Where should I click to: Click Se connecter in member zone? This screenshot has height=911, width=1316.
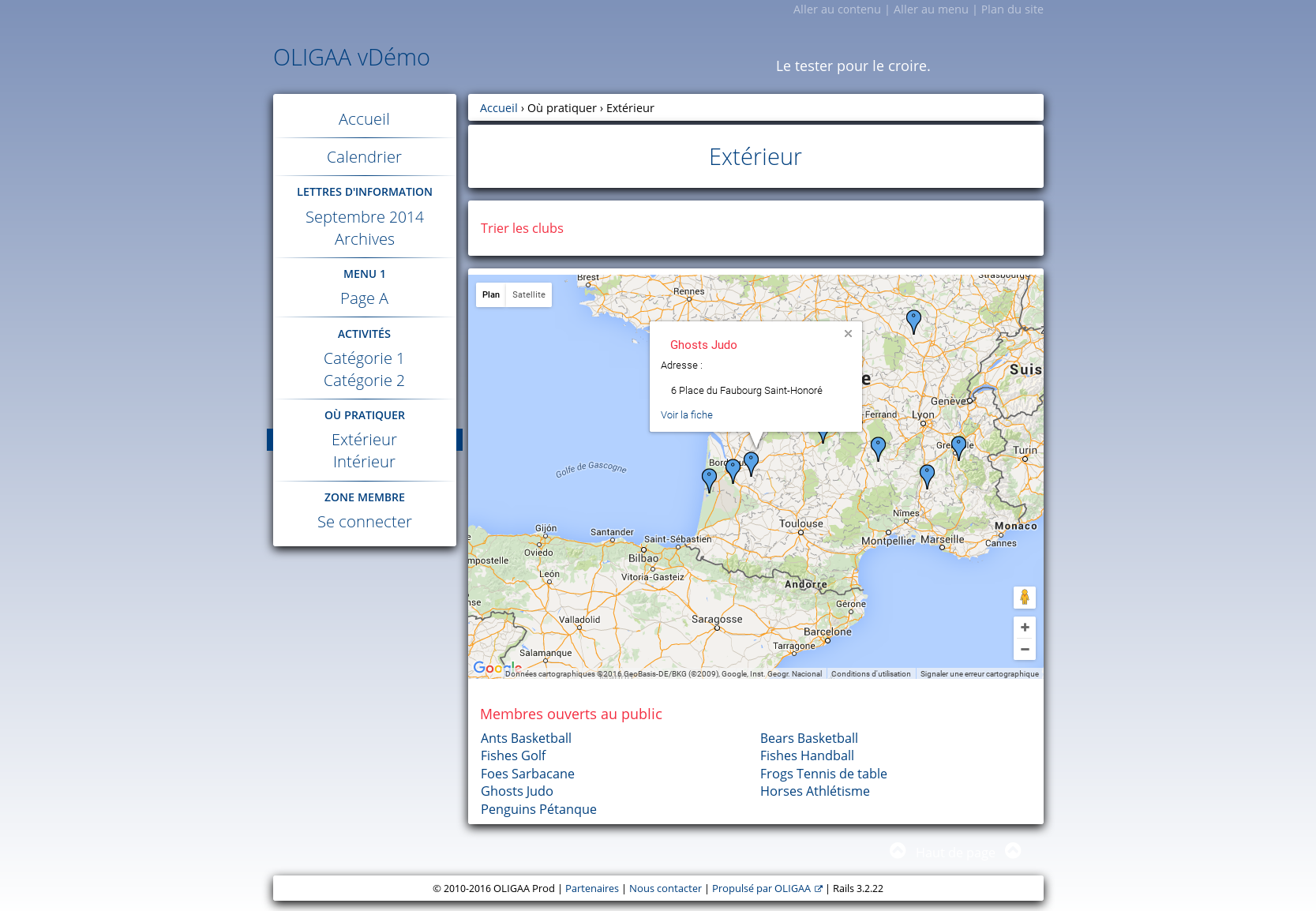pos(365,522)
